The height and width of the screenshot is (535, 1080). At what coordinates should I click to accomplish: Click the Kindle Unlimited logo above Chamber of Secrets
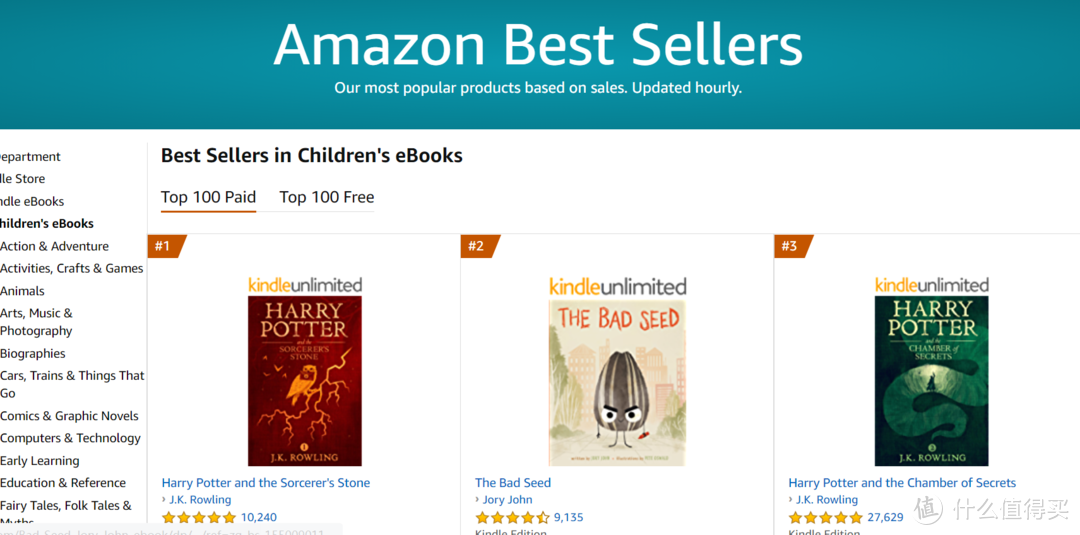click(931, 285)
